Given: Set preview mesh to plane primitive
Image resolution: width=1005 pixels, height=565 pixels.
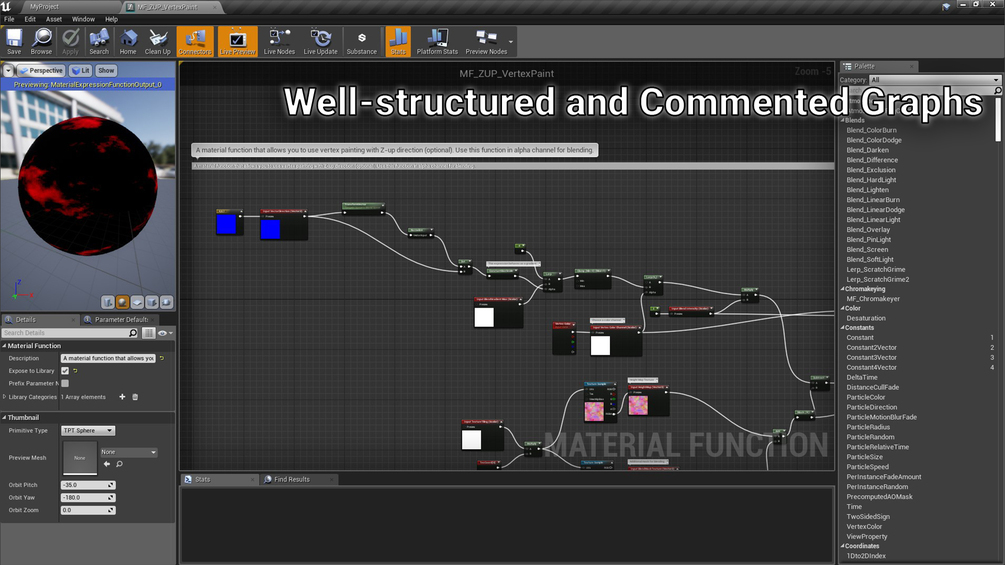Looking at the screenshot, I should tap(137, 302).
